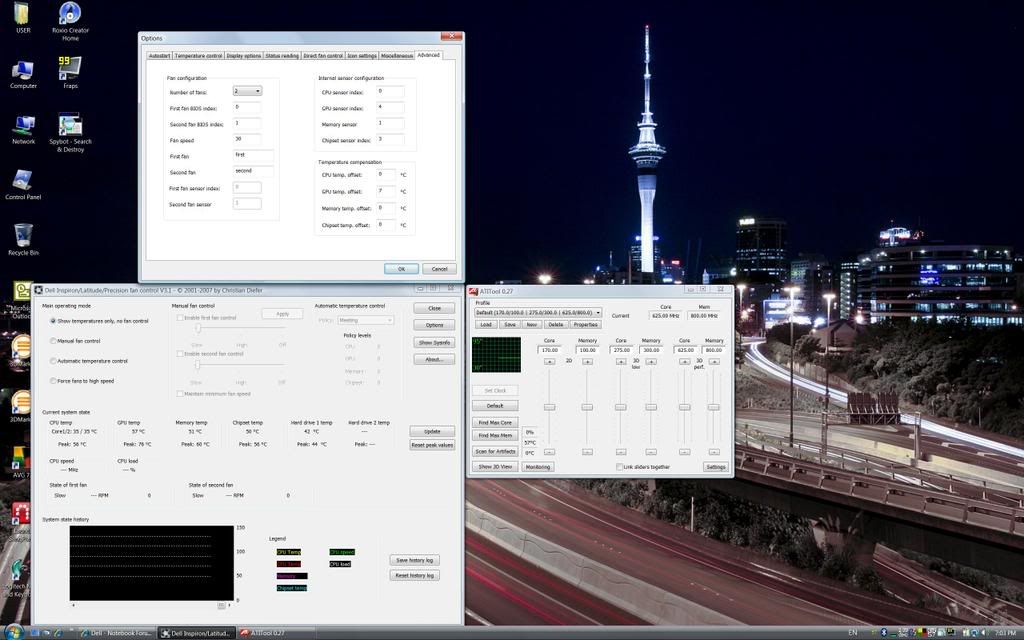The height and width of the screenshot is (640, 1024).
Task: Select the Manual fan control mode
Action: [53, 341]
